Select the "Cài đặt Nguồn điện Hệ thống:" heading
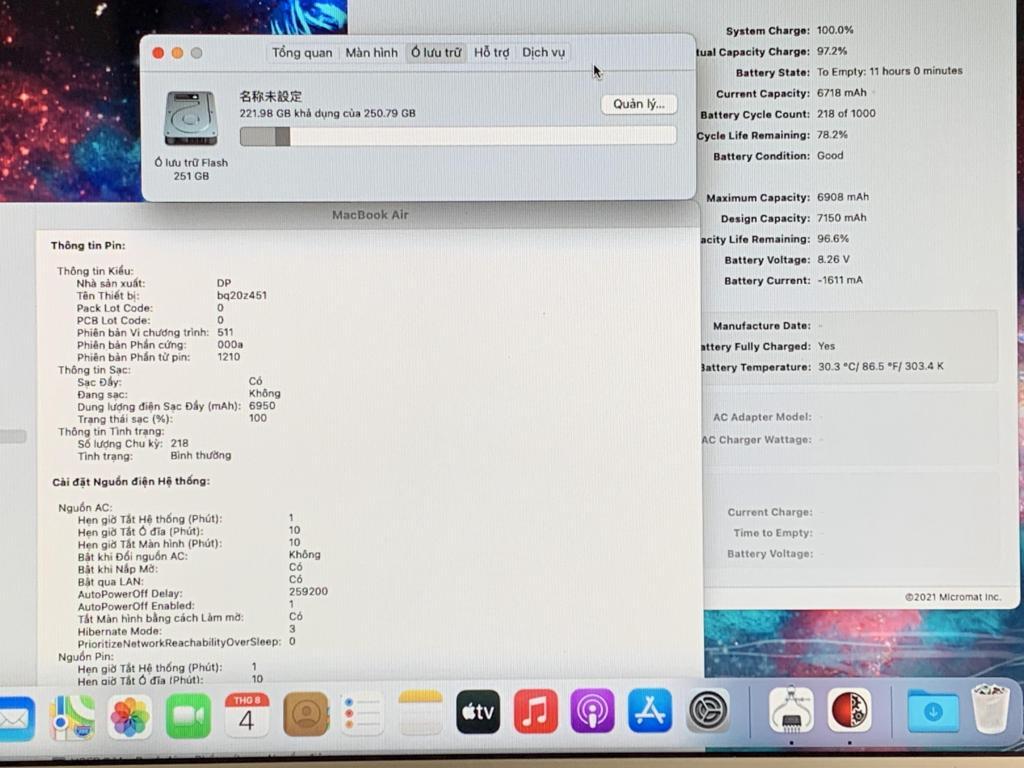Screen dimensions: 1024x768 click(131, 481)
